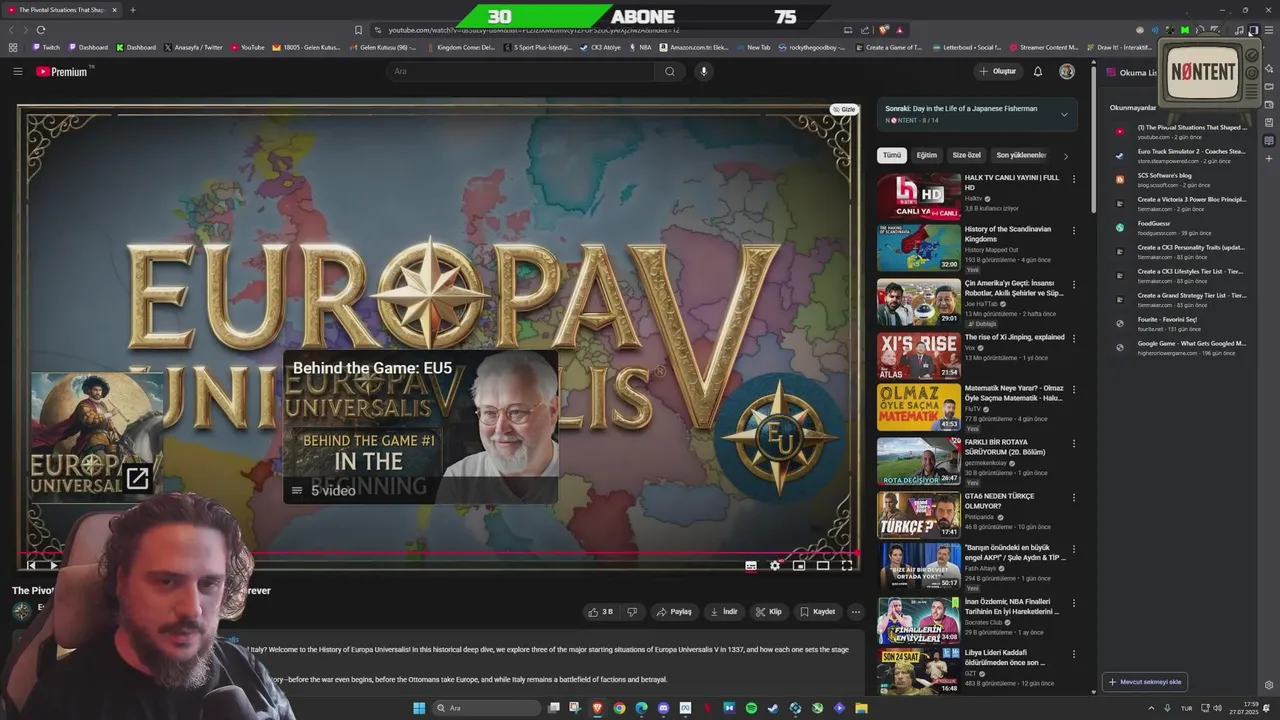Click the Klip clip button
Image resolution: width=1280 pixels, height=720 pixels.
point(769,612)
